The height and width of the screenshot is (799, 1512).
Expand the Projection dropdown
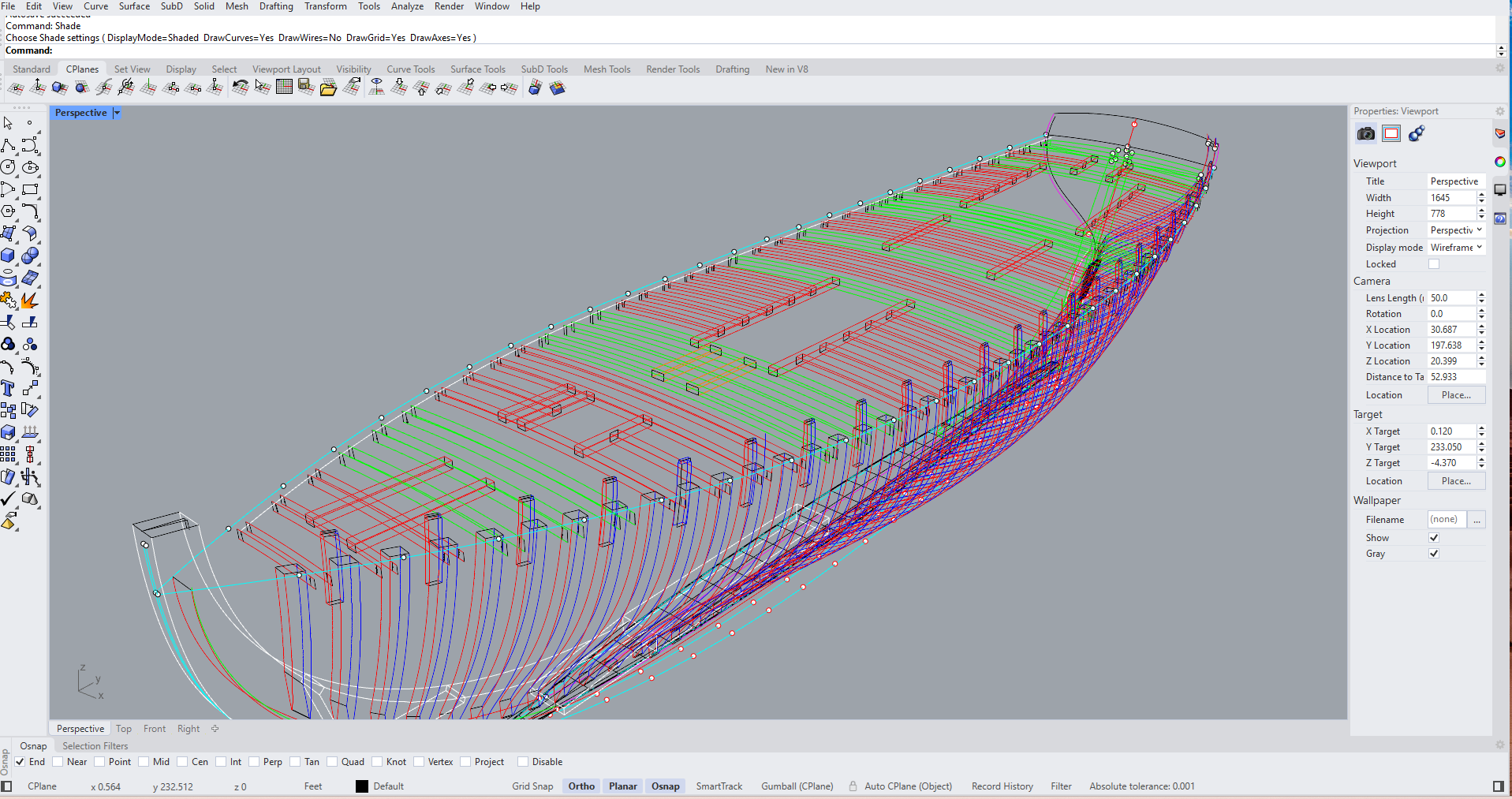click(1456, 230)
